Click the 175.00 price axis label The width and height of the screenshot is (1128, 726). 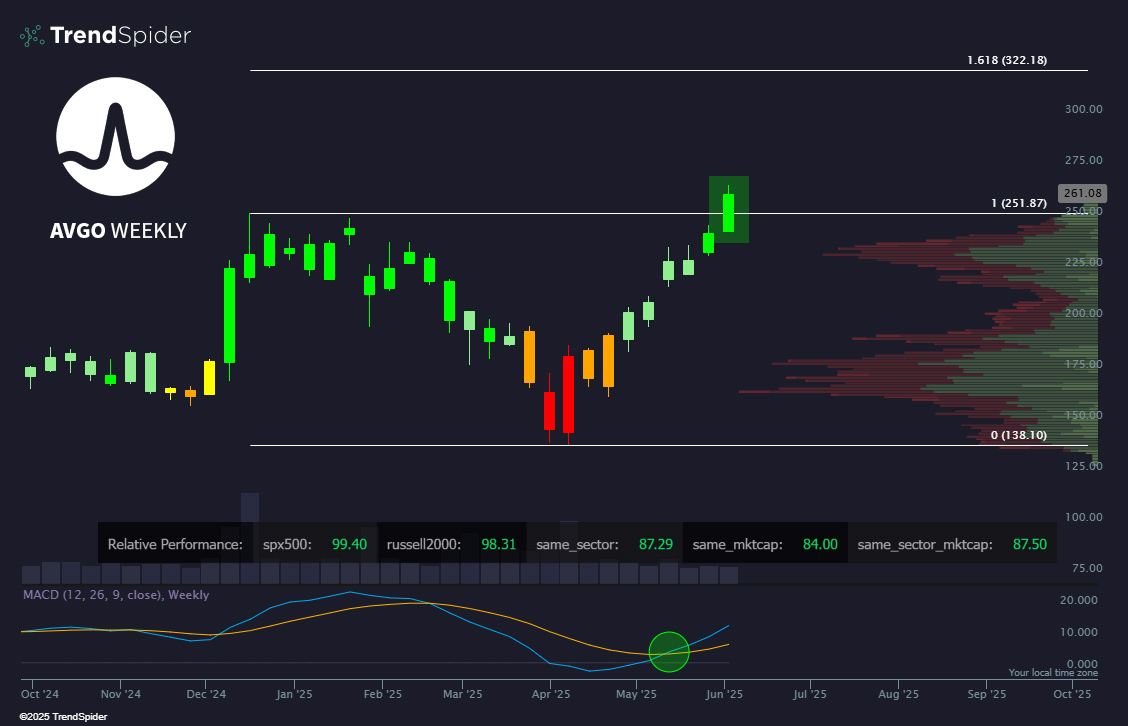coord(1084,364)
